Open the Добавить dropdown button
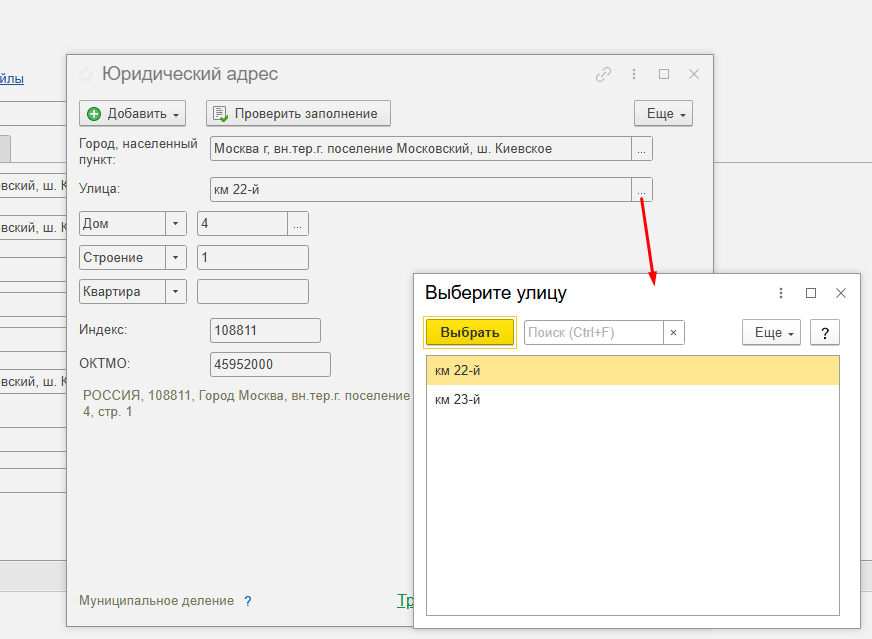The width and height of the screenshot is (872, 639). [x=133, y=113]
